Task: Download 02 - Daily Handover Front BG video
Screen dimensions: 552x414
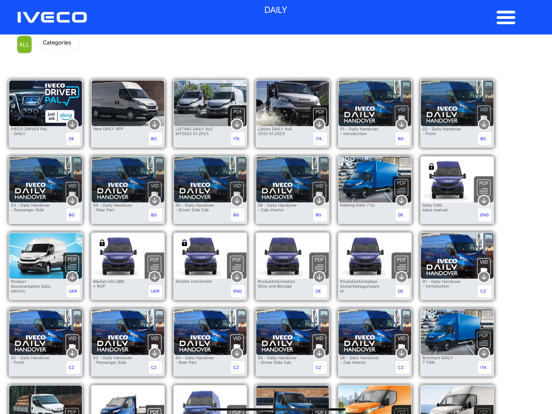Action: [x=484, y=124]
